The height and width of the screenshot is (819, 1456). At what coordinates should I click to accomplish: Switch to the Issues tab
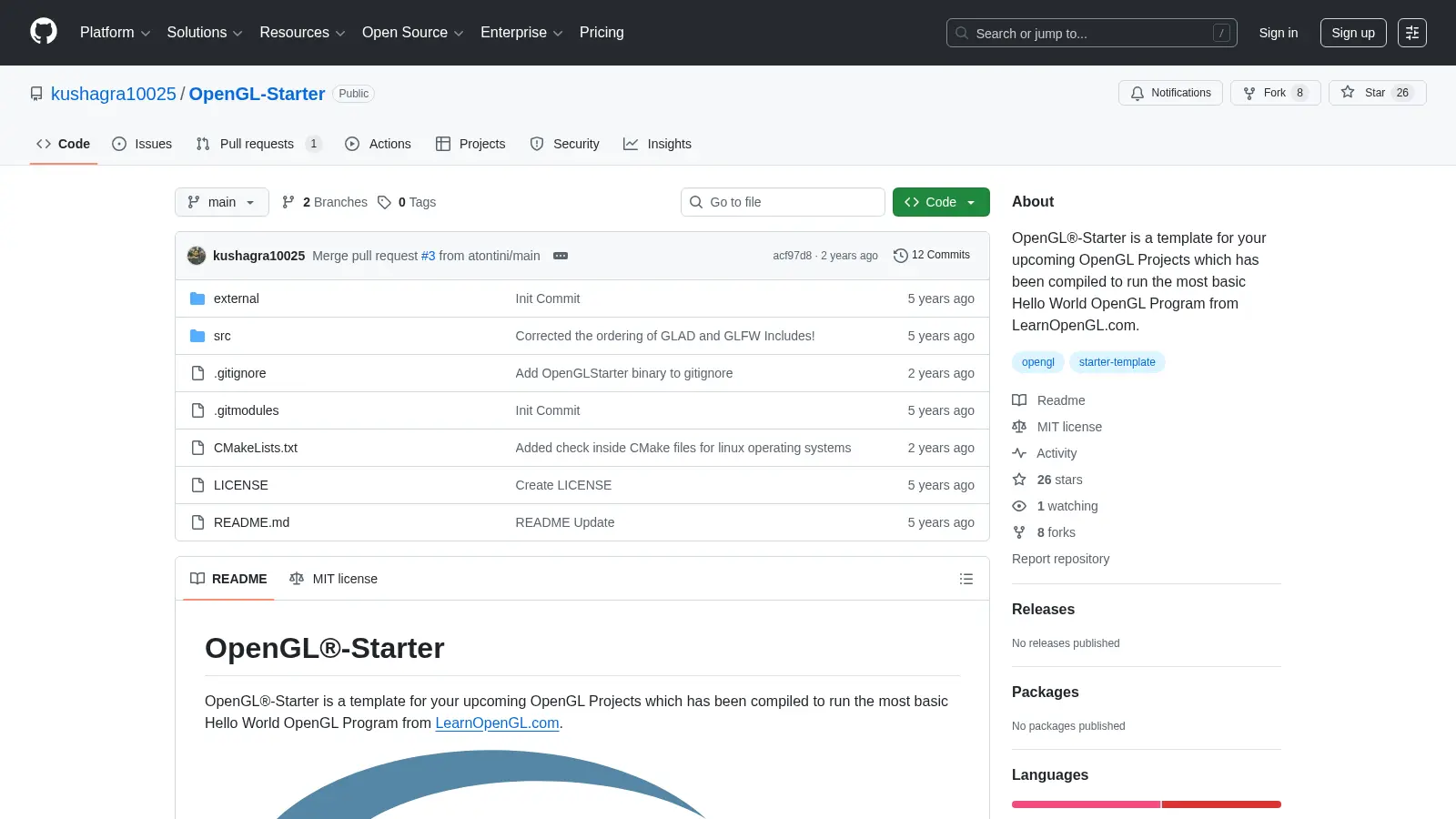click(x=142, y=144)
